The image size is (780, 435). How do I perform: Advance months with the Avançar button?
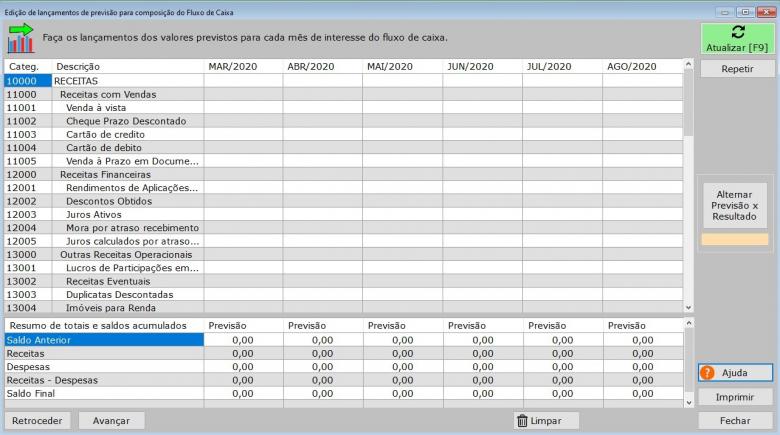point(111,421)
